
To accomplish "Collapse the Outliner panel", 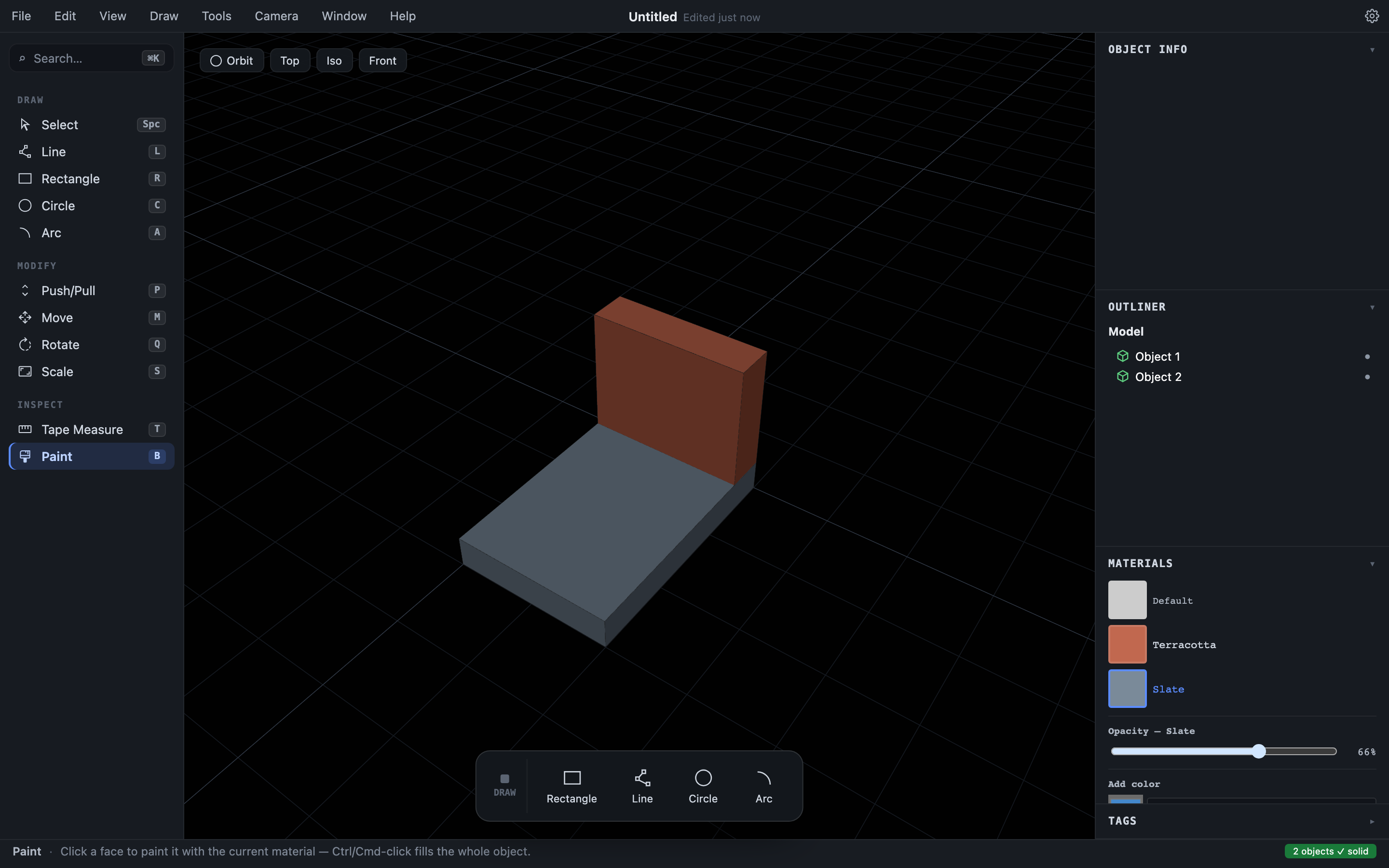I will click(1372, 308).
